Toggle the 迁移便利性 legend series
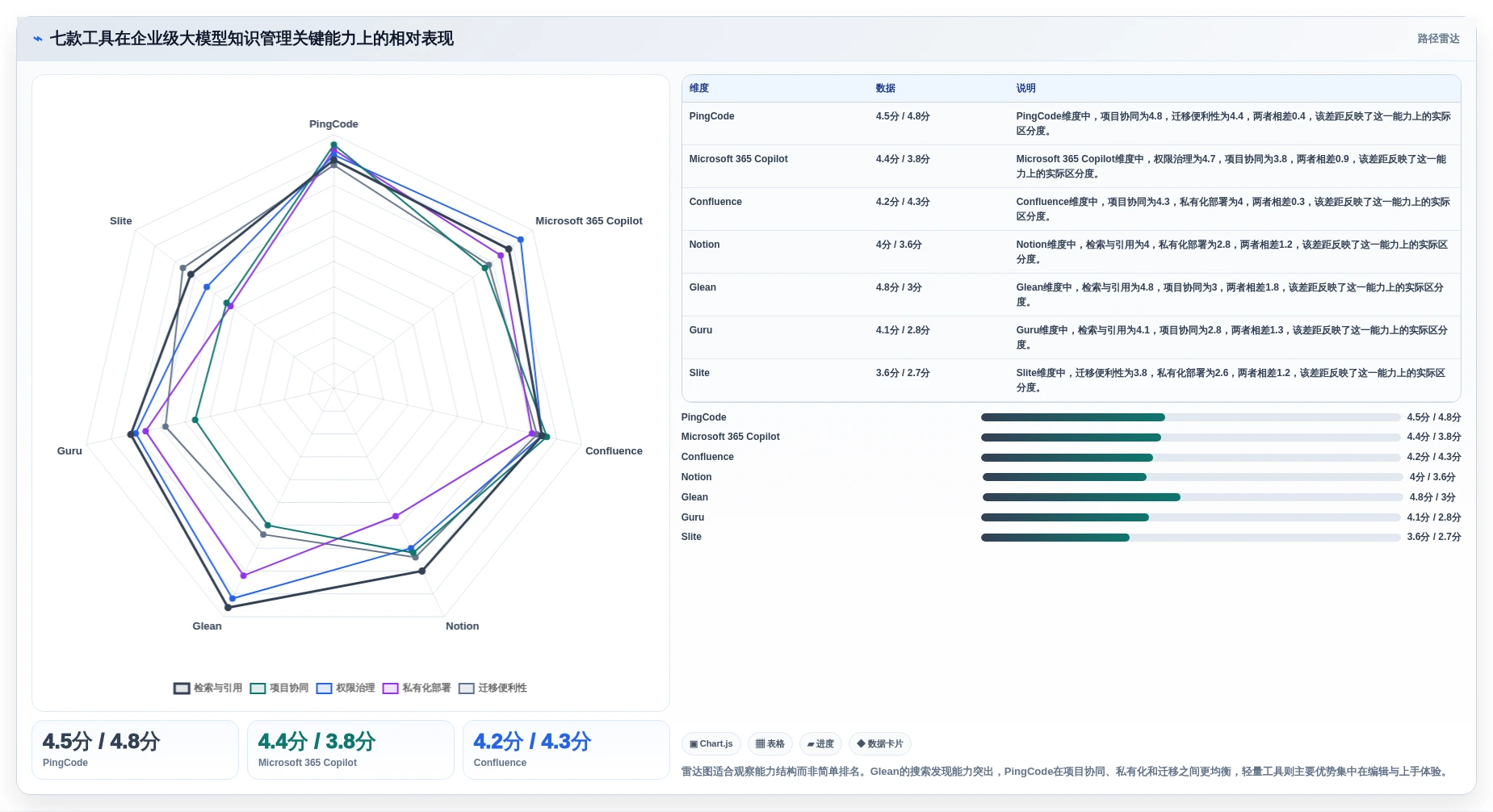This screenshot has height=812, width=1493. 493,688
